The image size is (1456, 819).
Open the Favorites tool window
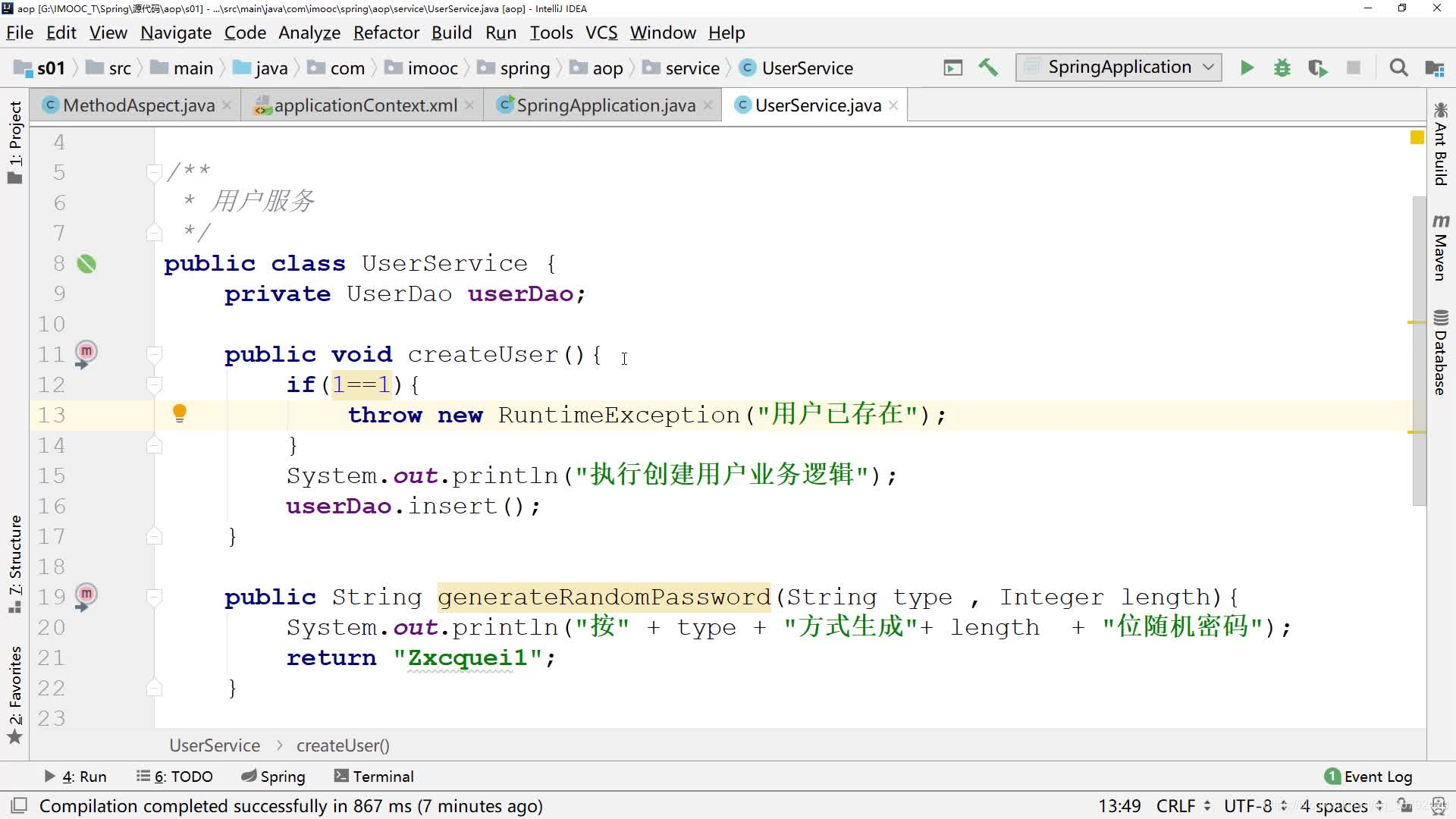(x=15, y=694)
